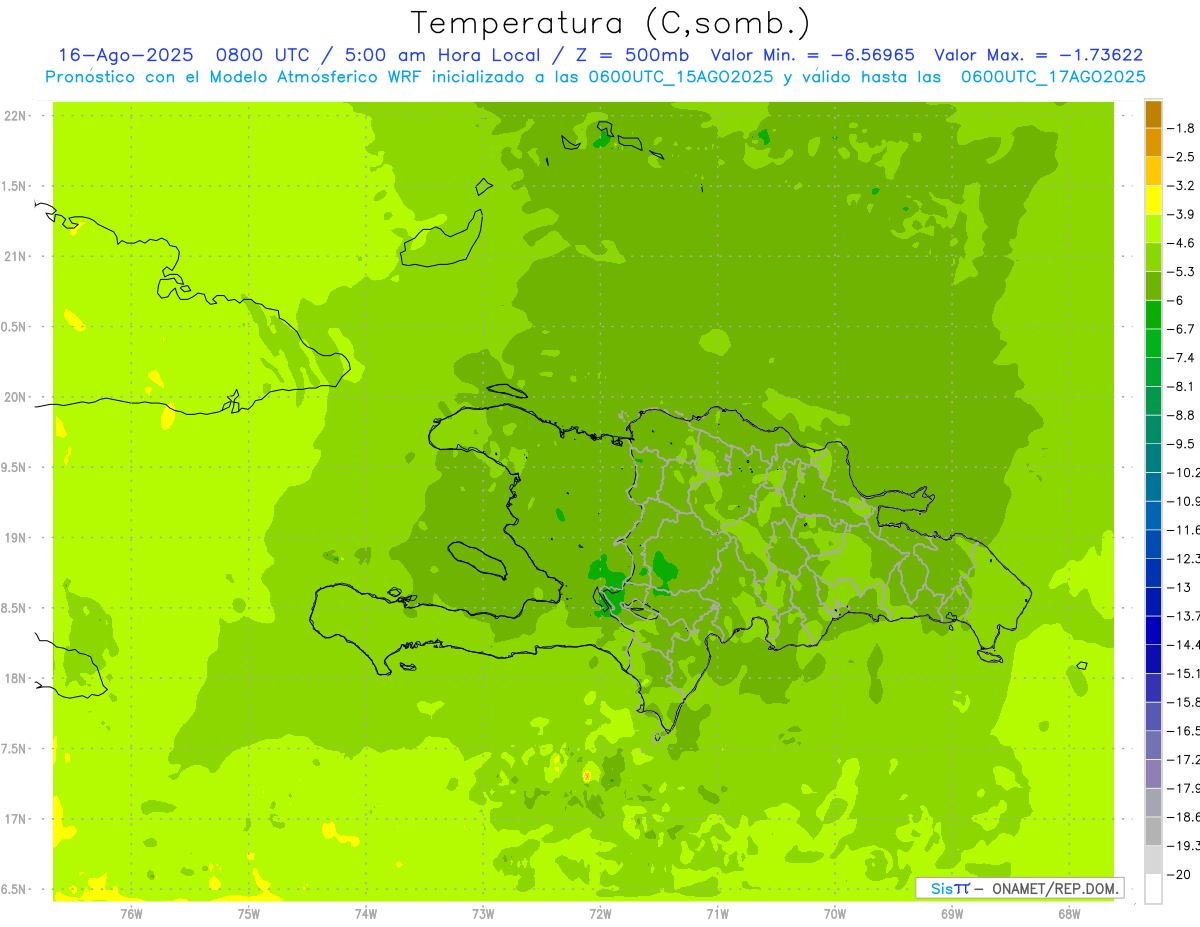Screen dimensions: 1200x927
Task: Click the "-8.8" colorbar value
Action: 1180,415
